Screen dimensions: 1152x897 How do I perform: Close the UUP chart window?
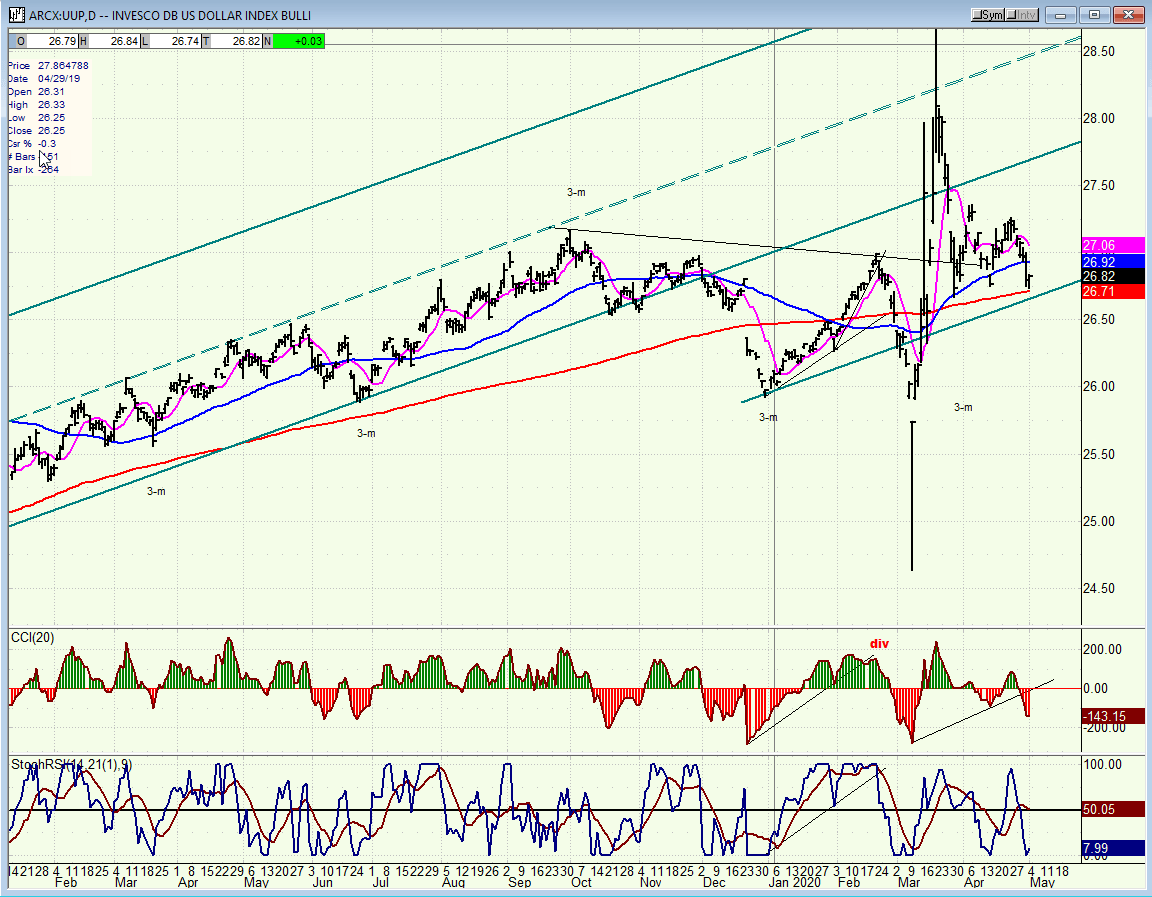pos(1128,15)
